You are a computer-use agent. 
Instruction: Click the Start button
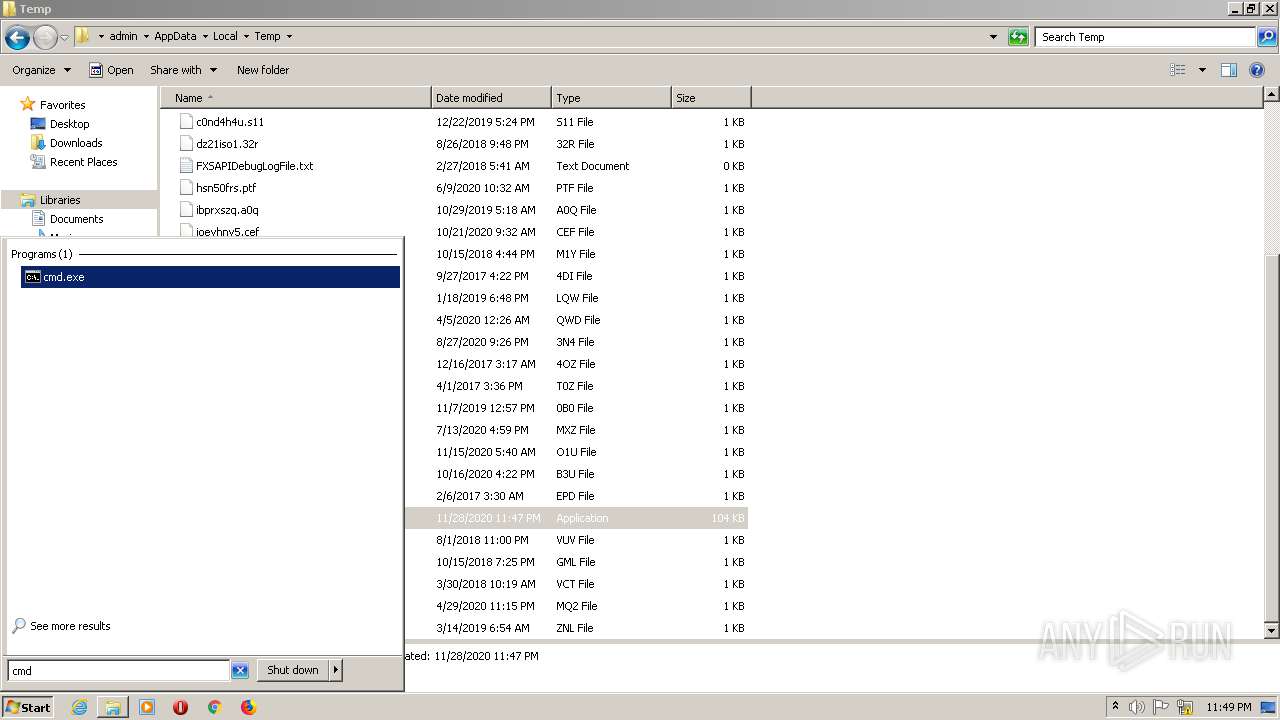point(28,707)
